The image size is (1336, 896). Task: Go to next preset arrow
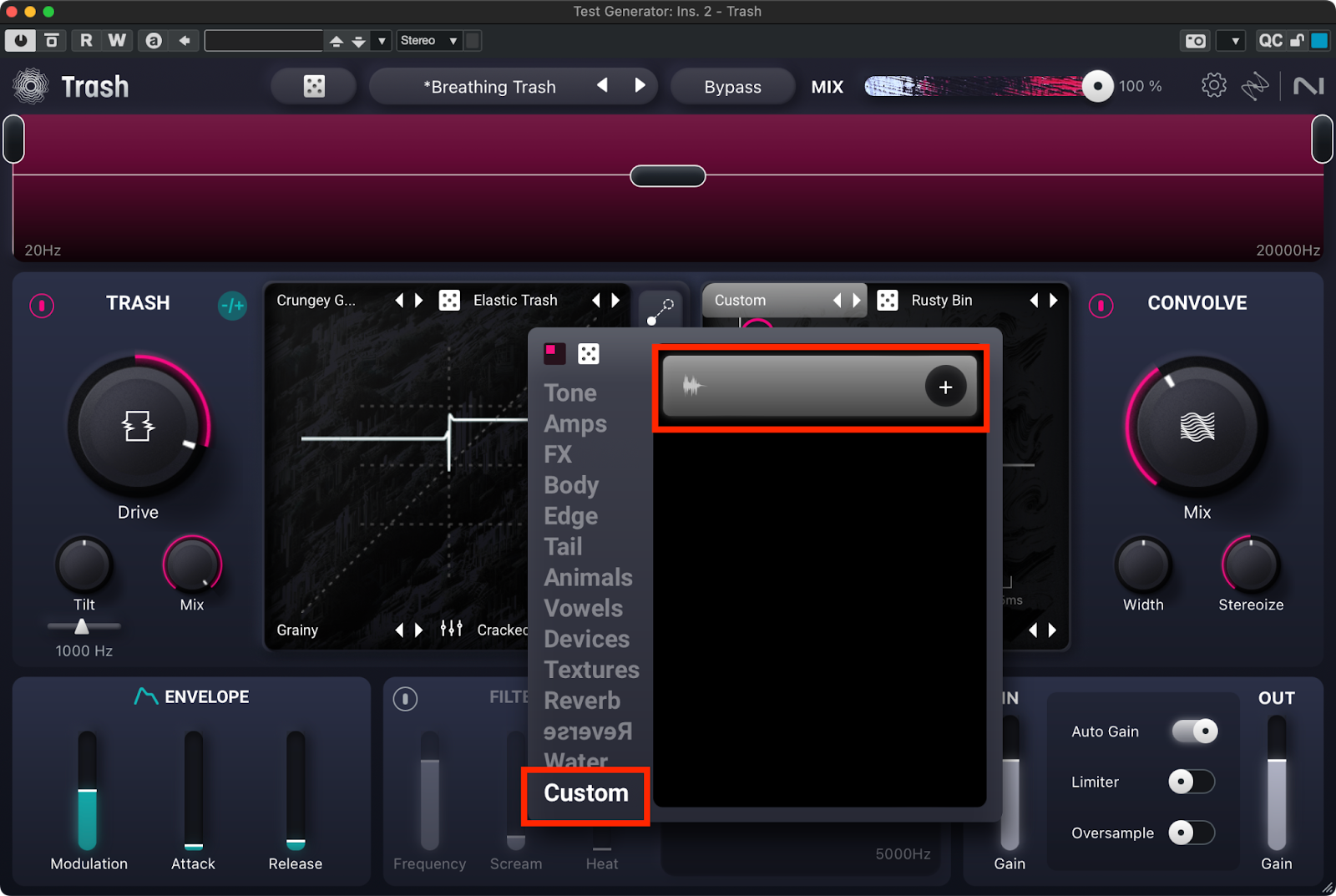(x=640, y=85)
